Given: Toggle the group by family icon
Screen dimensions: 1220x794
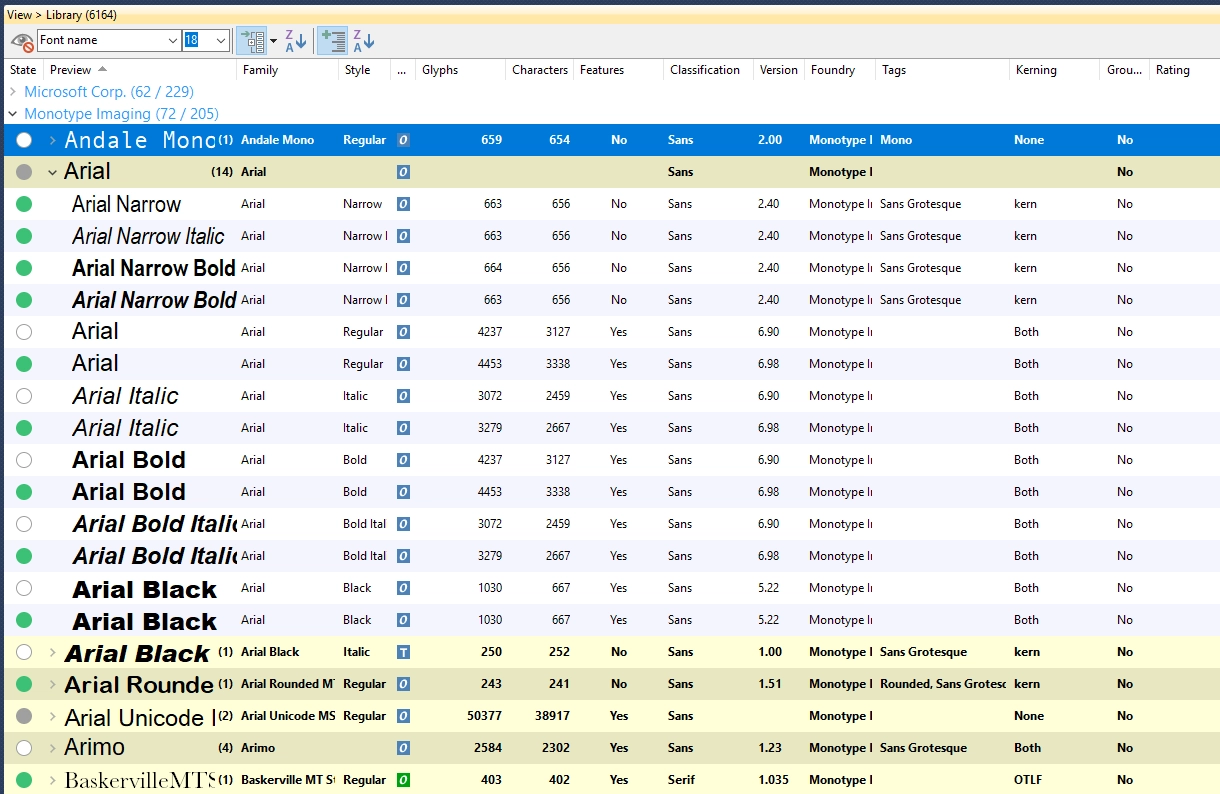Looking at the screenshot, I should 332,41.
